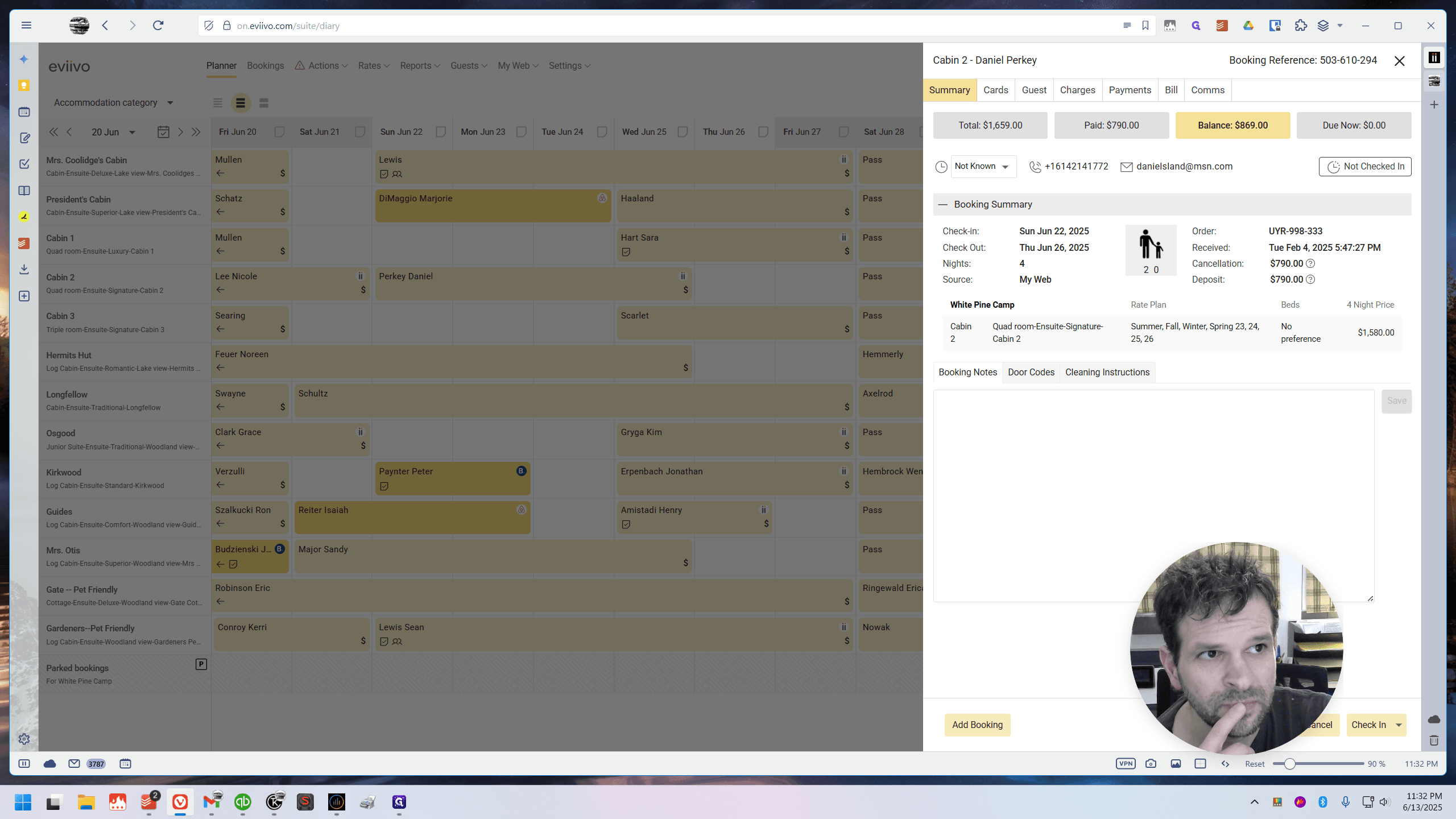Click the adult and child guest count icon
Viewport: 1456px width, 819px height.
1151,250
